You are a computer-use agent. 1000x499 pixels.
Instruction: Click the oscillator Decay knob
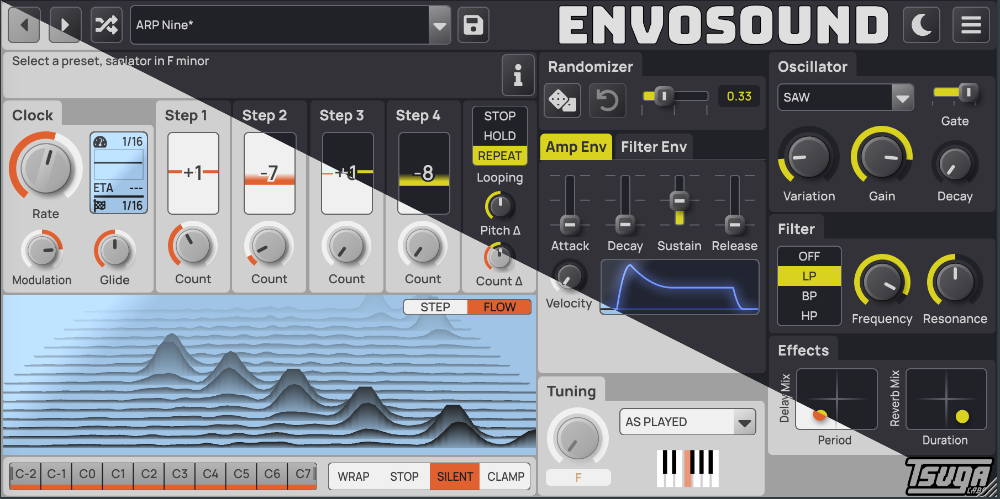coord(955,163)
